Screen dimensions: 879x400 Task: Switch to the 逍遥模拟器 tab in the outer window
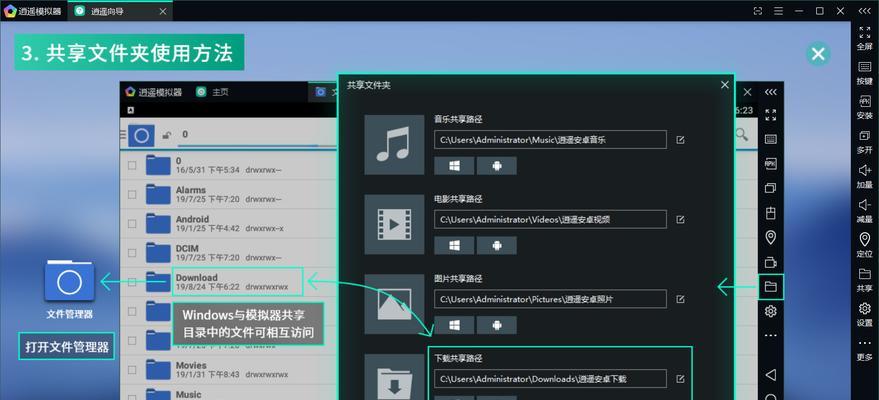pyautogui.click(x=33, y=11)
